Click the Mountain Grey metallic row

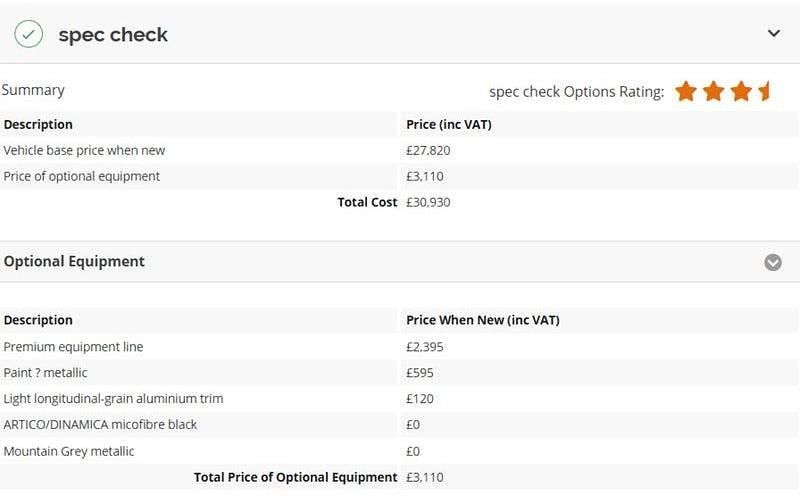coord(69,451)
